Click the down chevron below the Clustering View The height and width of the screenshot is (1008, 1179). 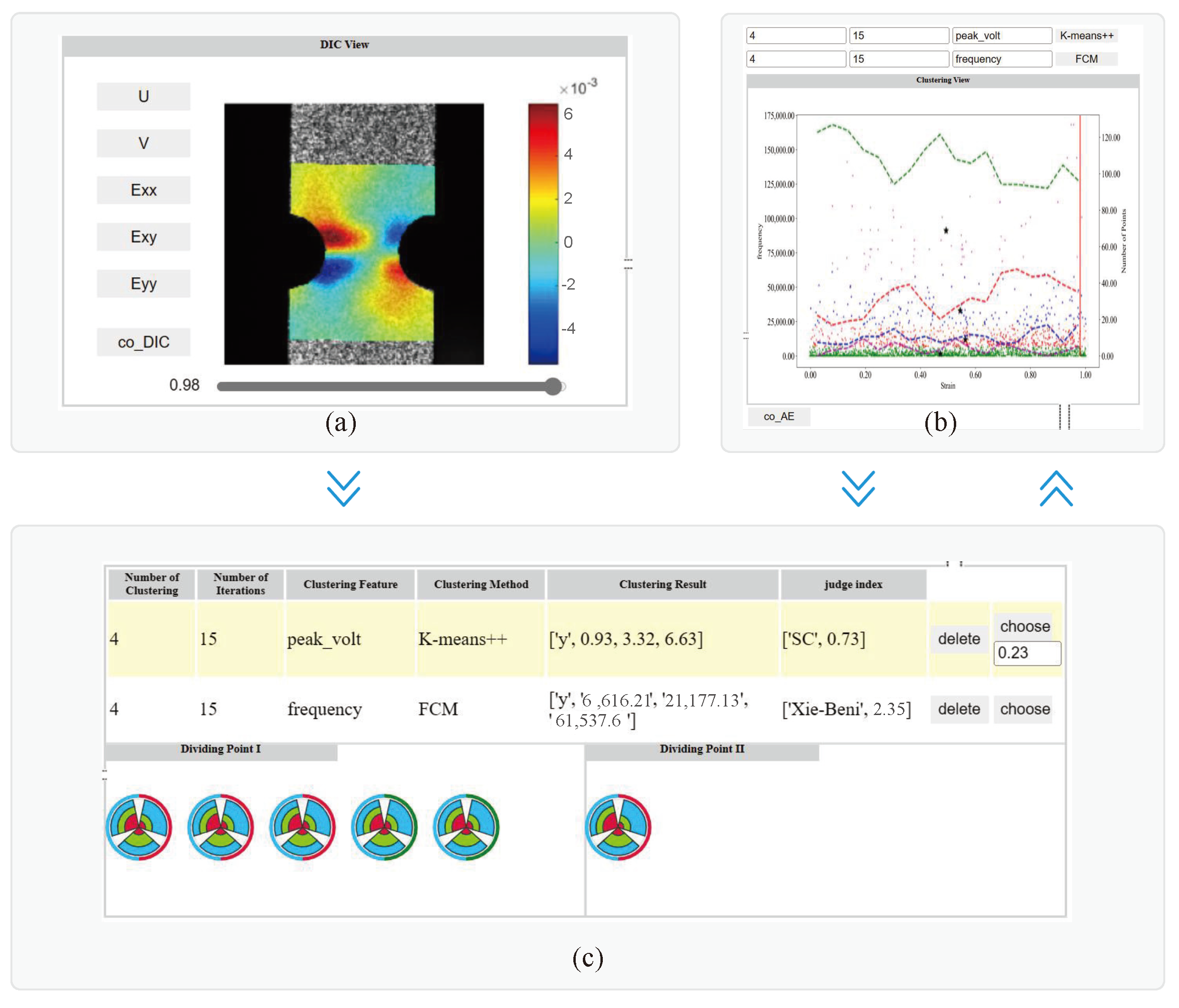pos(858,489)
